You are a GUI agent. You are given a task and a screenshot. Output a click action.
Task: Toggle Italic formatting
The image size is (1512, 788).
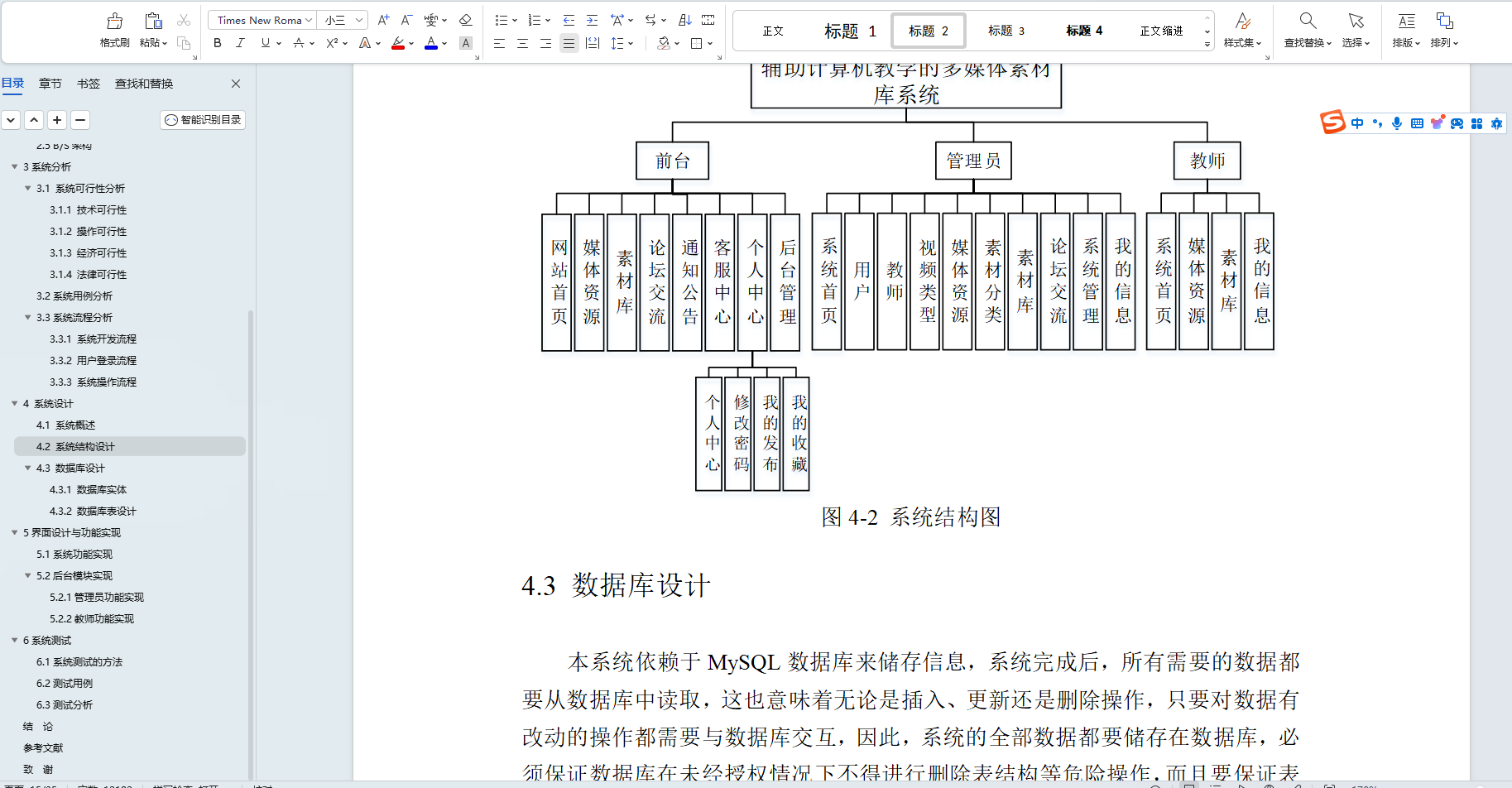click(241, 43)
